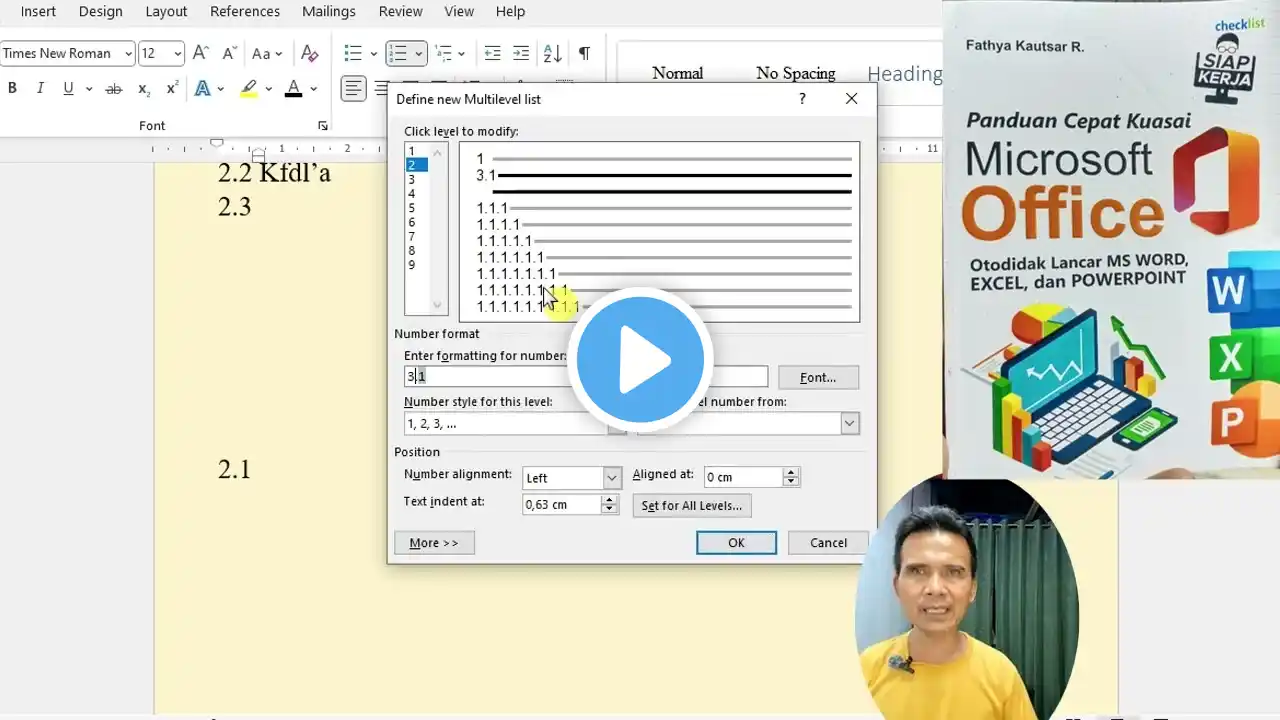Go to the Layout tab
Screen dimensions: 1280x720
(166, 11)
